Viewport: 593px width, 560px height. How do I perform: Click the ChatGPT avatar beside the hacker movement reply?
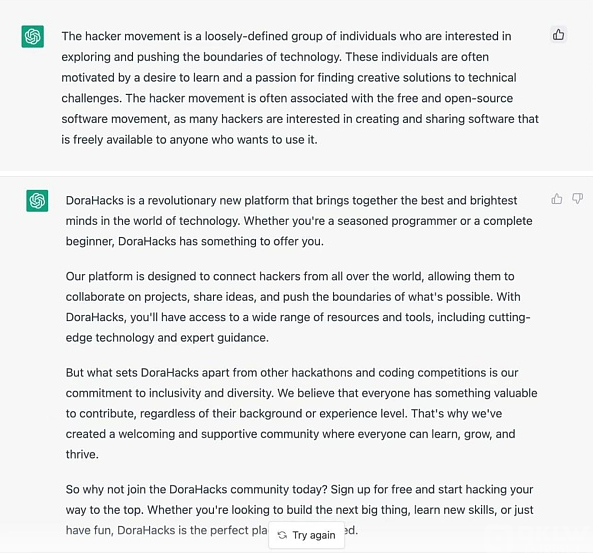coord(33,36)
